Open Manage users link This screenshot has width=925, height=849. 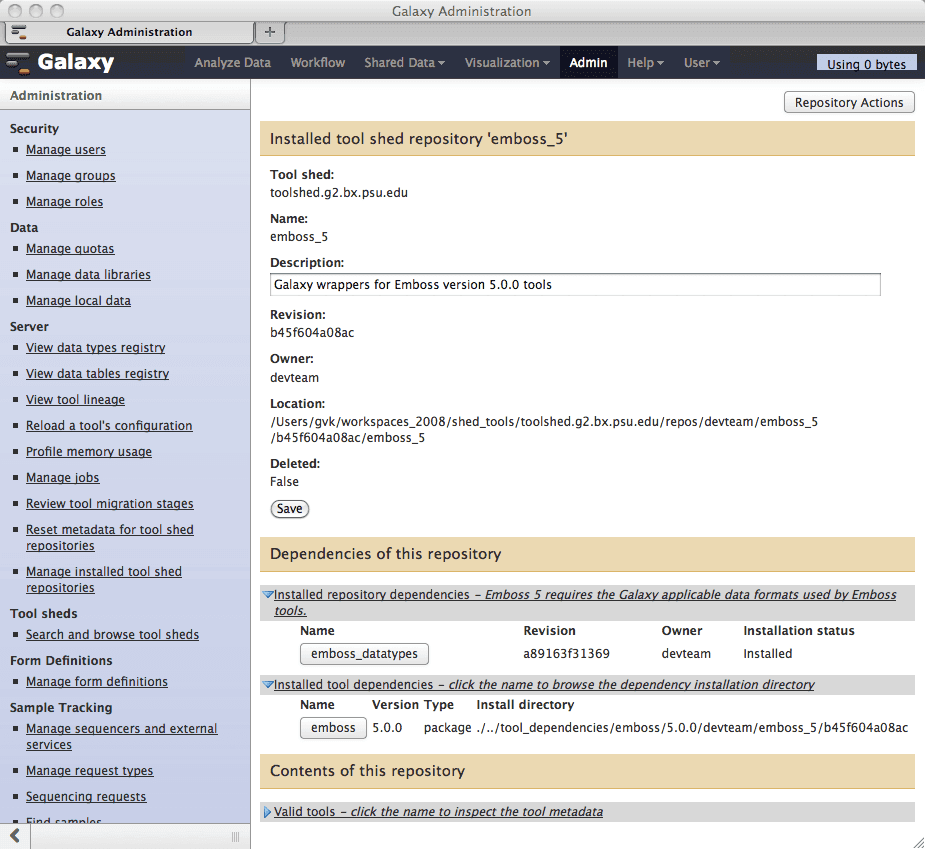(66, 150)
